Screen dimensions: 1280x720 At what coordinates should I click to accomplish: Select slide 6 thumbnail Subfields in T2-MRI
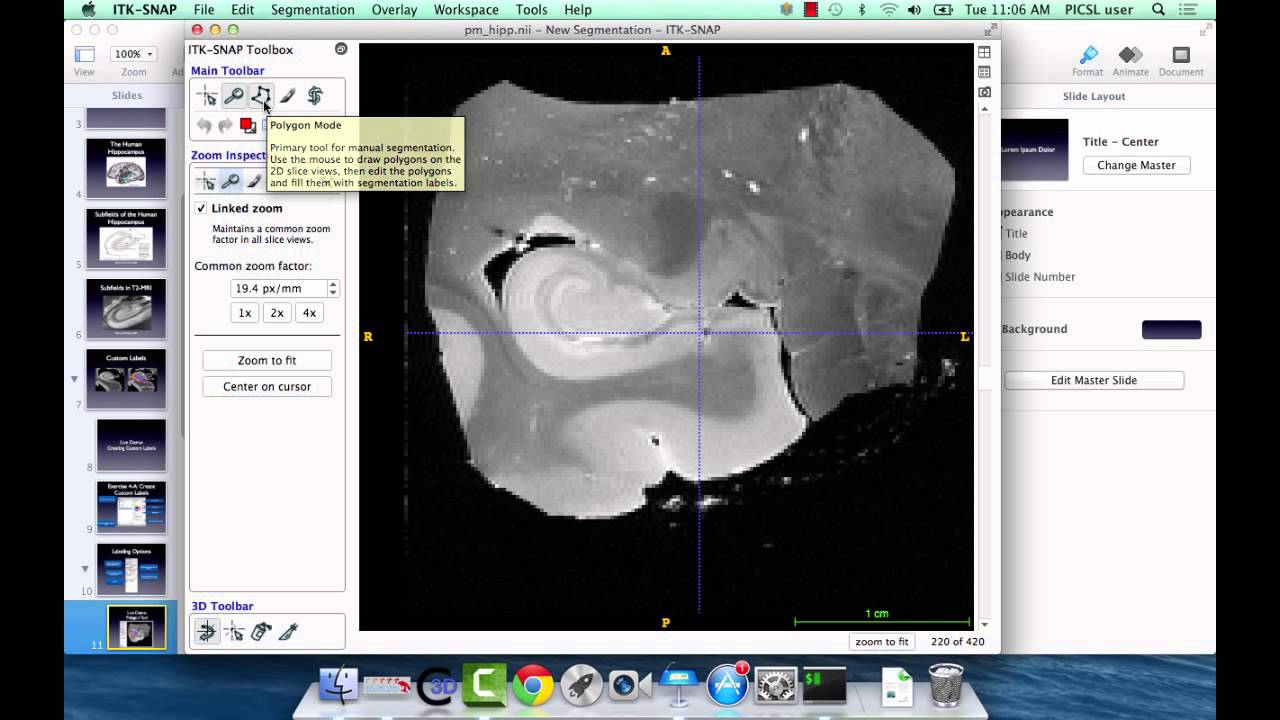pyautogui.click(x=126, y=309)
